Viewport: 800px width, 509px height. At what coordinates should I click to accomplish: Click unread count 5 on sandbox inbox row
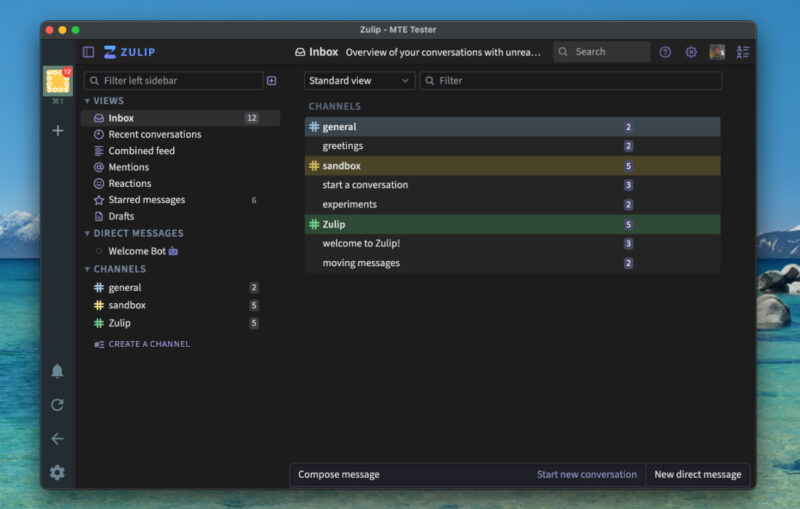(628, 166)
